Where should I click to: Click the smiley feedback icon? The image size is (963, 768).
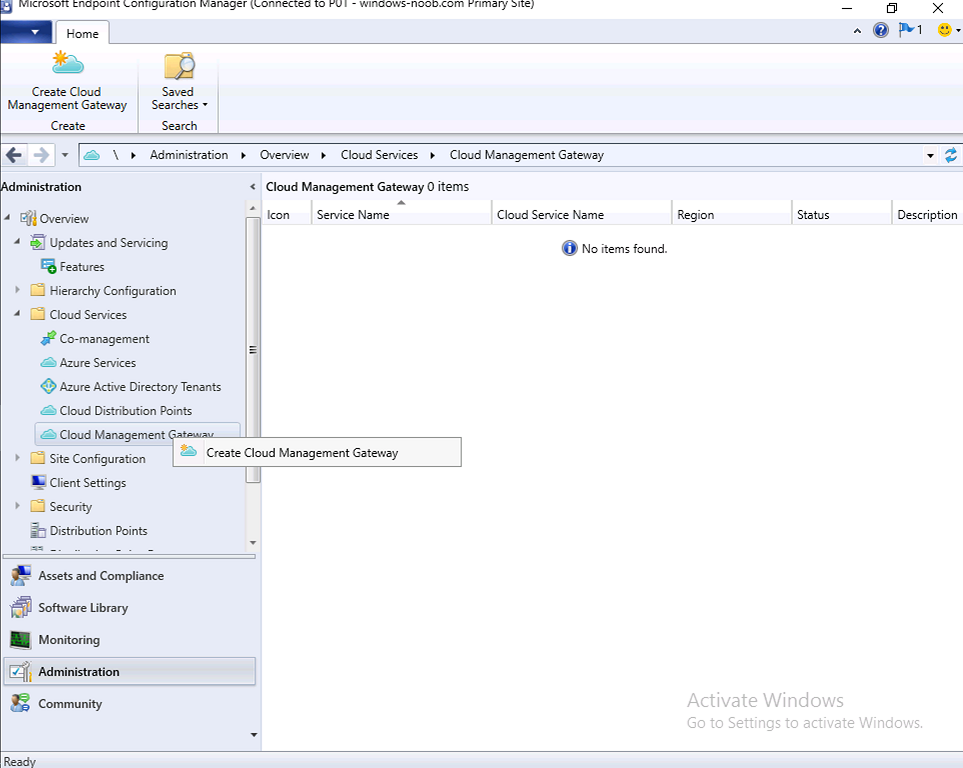pos(945,29)
